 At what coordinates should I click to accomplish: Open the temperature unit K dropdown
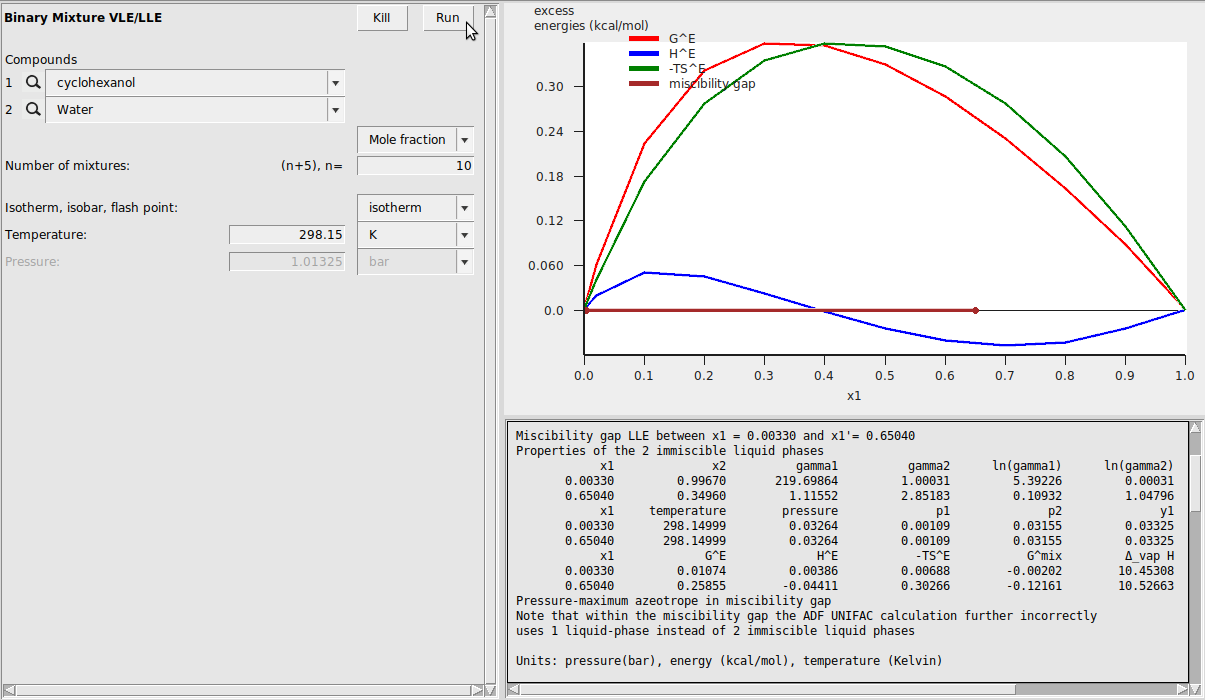click(x=464, y=235)
